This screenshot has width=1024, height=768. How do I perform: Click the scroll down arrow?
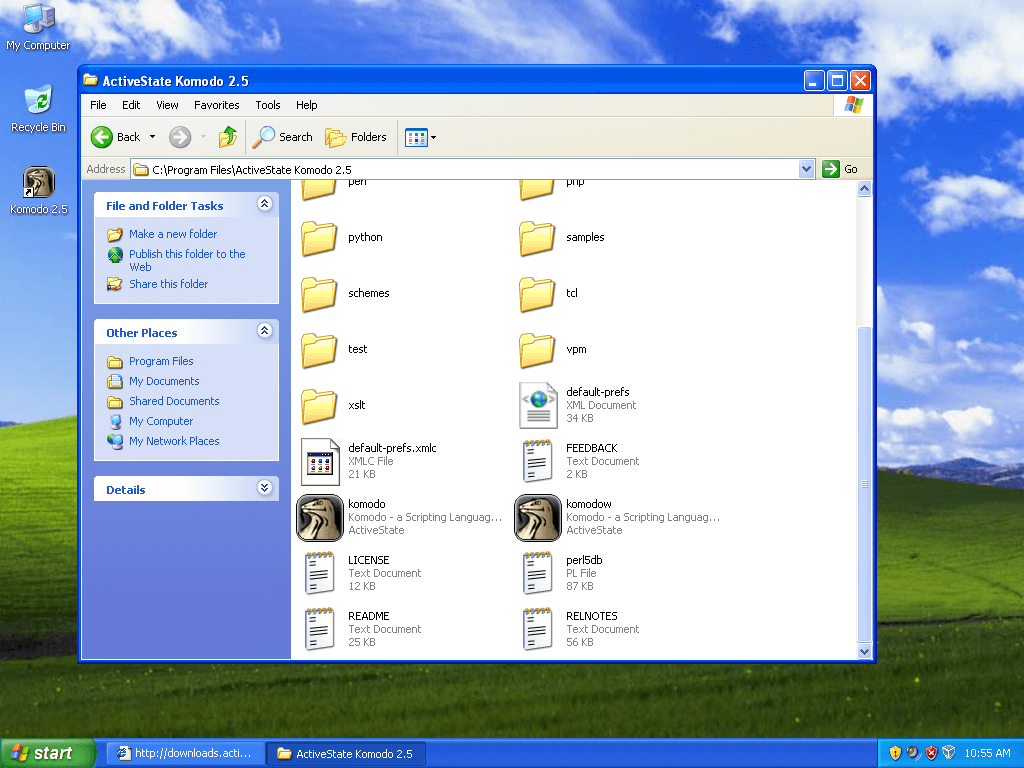(864, 651)
